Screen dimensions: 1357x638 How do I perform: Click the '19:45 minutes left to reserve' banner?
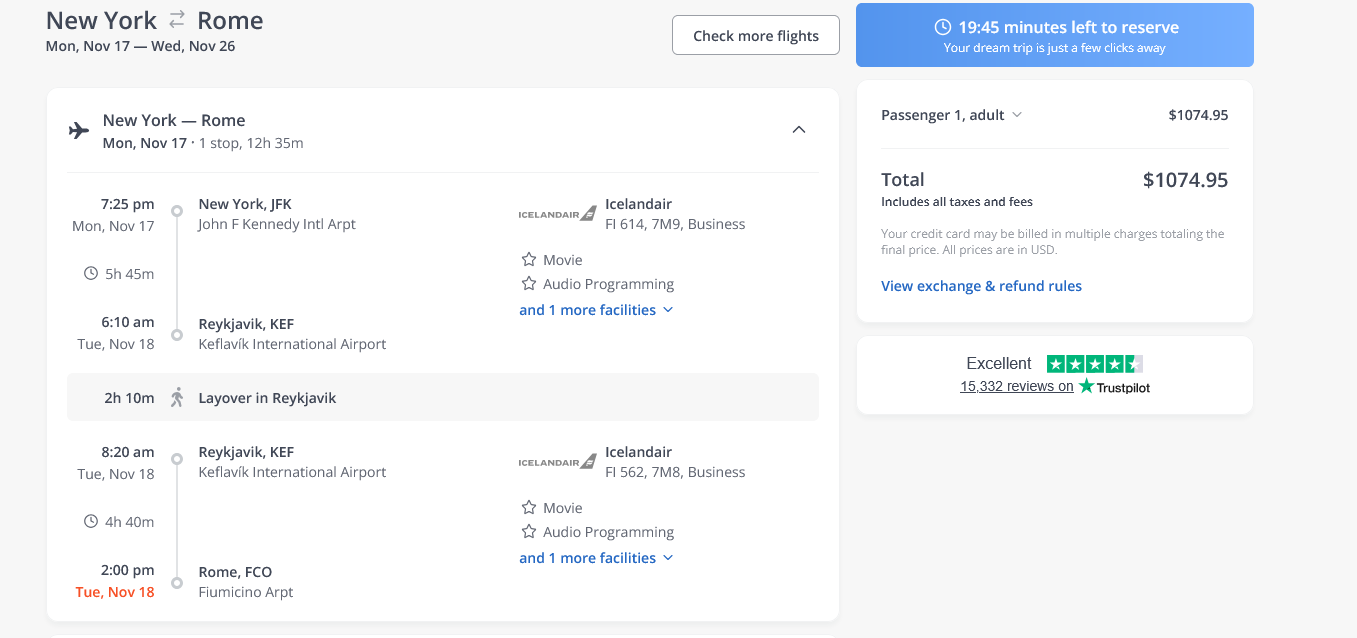coord(1054,35)
